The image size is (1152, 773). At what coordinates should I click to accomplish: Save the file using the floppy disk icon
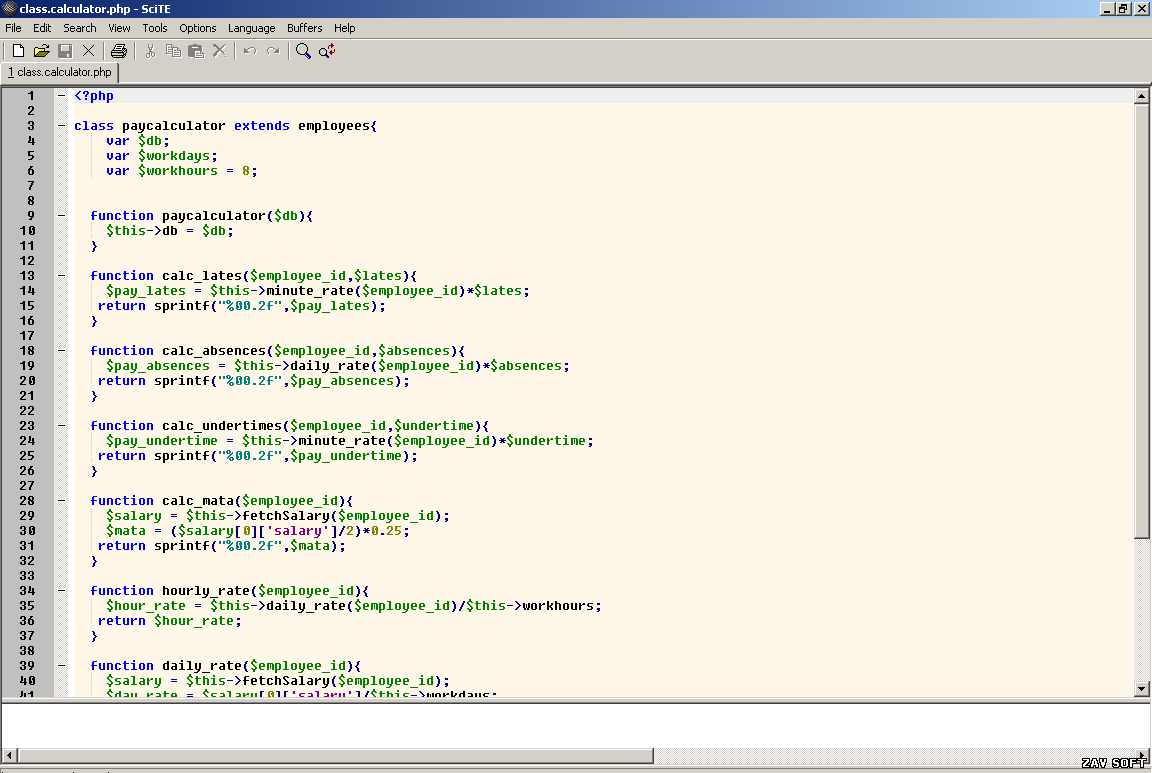click(65, 51)
